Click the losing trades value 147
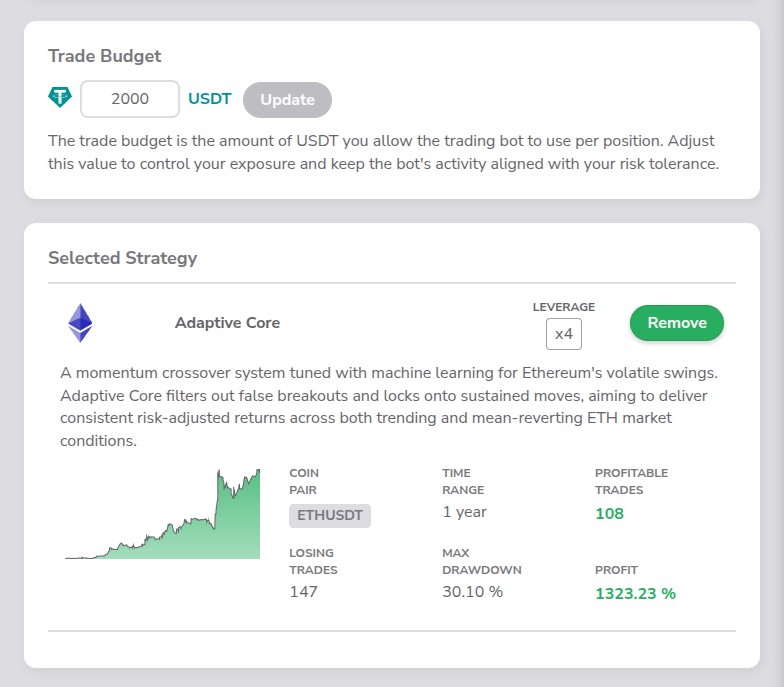Image resolution: width=784 pixels, height=687 pixels. click(x=304, y=592)
